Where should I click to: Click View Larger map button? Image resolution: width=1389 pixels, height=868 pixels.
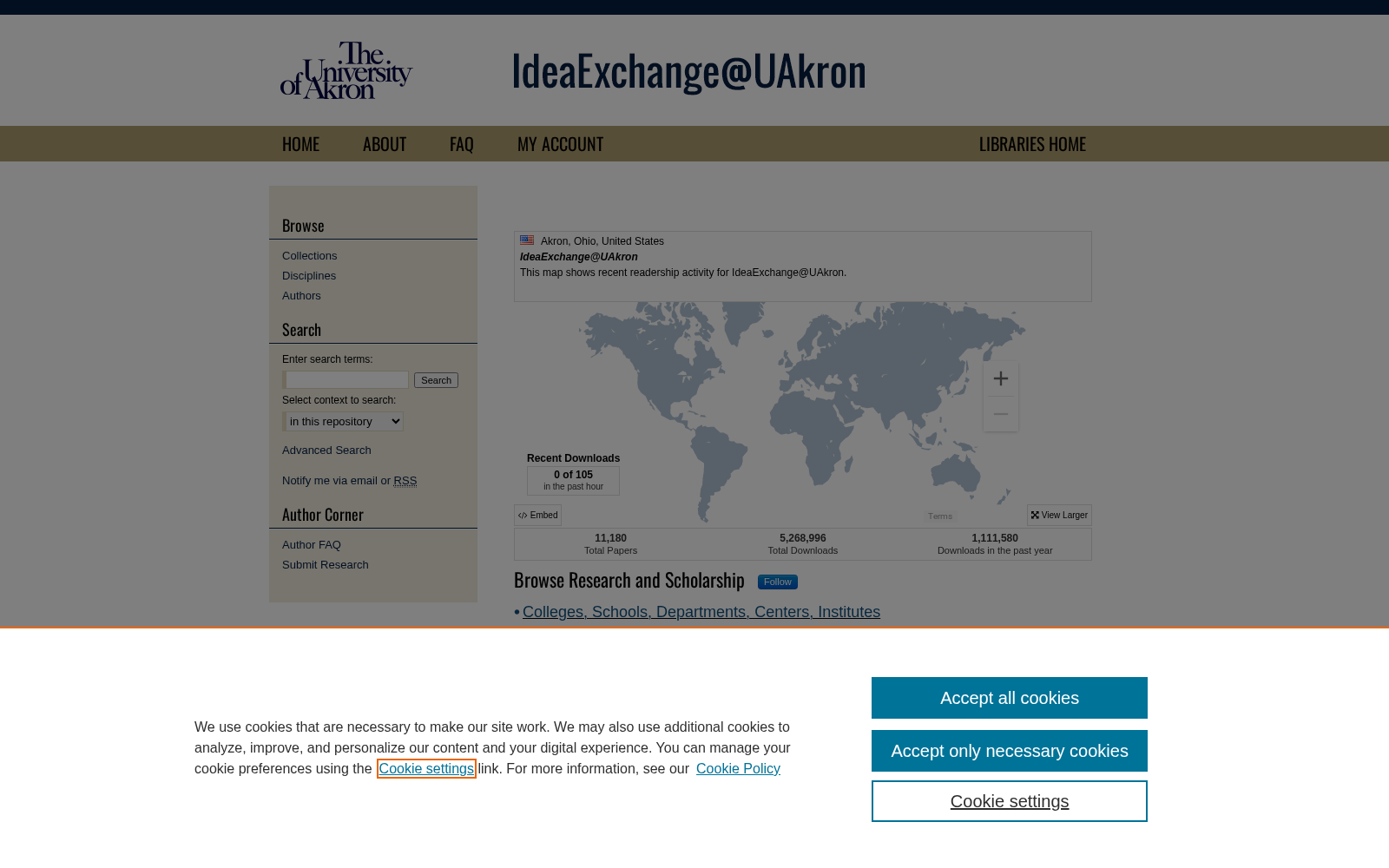(x=1059, y=516)
